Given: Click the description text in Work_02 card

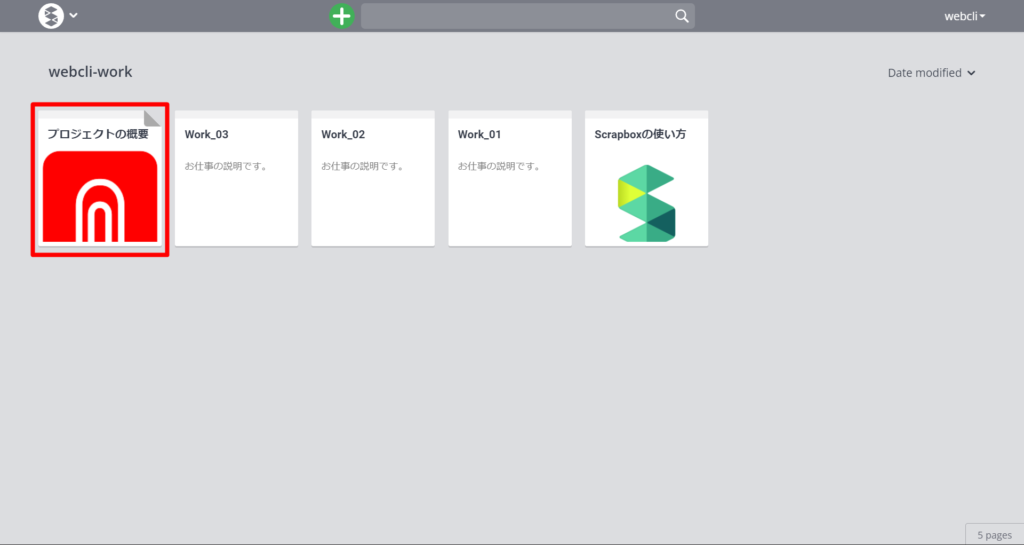Looking at the screenshot, I should pos(362,166).
